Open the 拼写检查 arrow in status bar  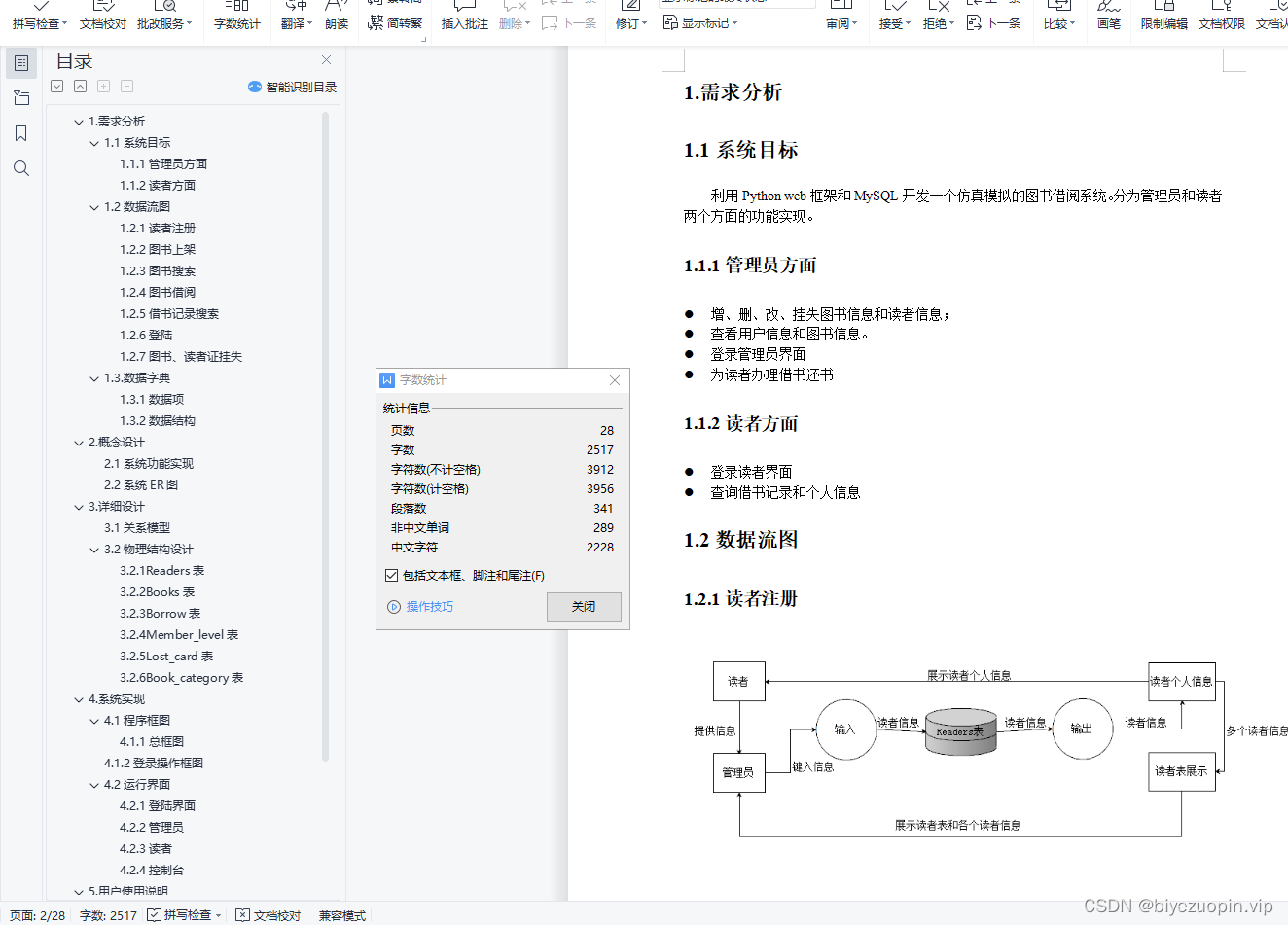pyautogui.click(x=219, y=915)
